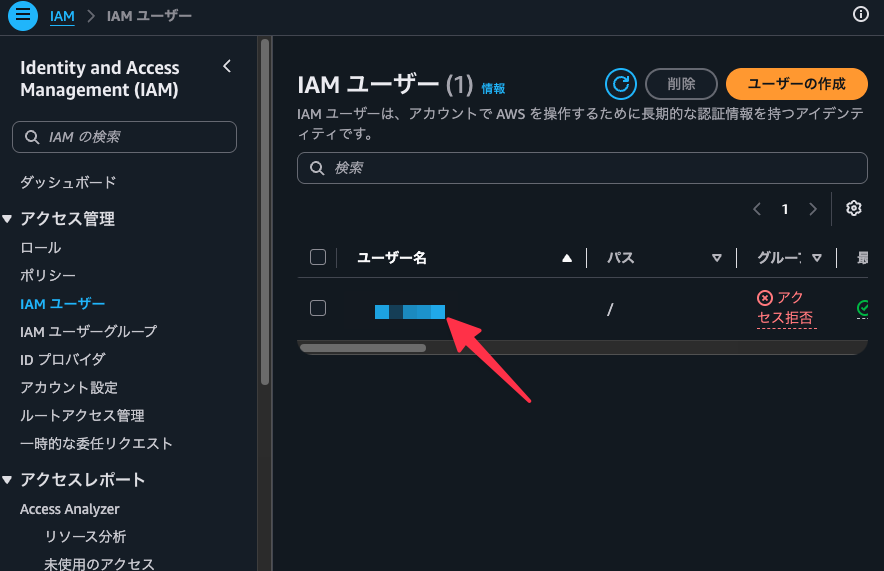The image size is (884, 571).
Task: Open the blurred user name link
Action: click(x=410, y=311)
